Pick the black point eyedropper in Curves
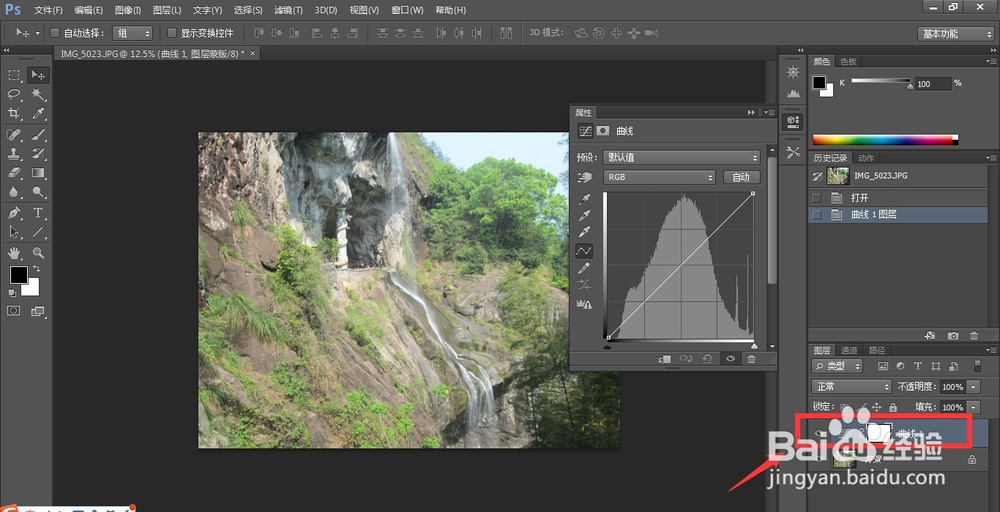1000x512 pixels. point(584,200)
